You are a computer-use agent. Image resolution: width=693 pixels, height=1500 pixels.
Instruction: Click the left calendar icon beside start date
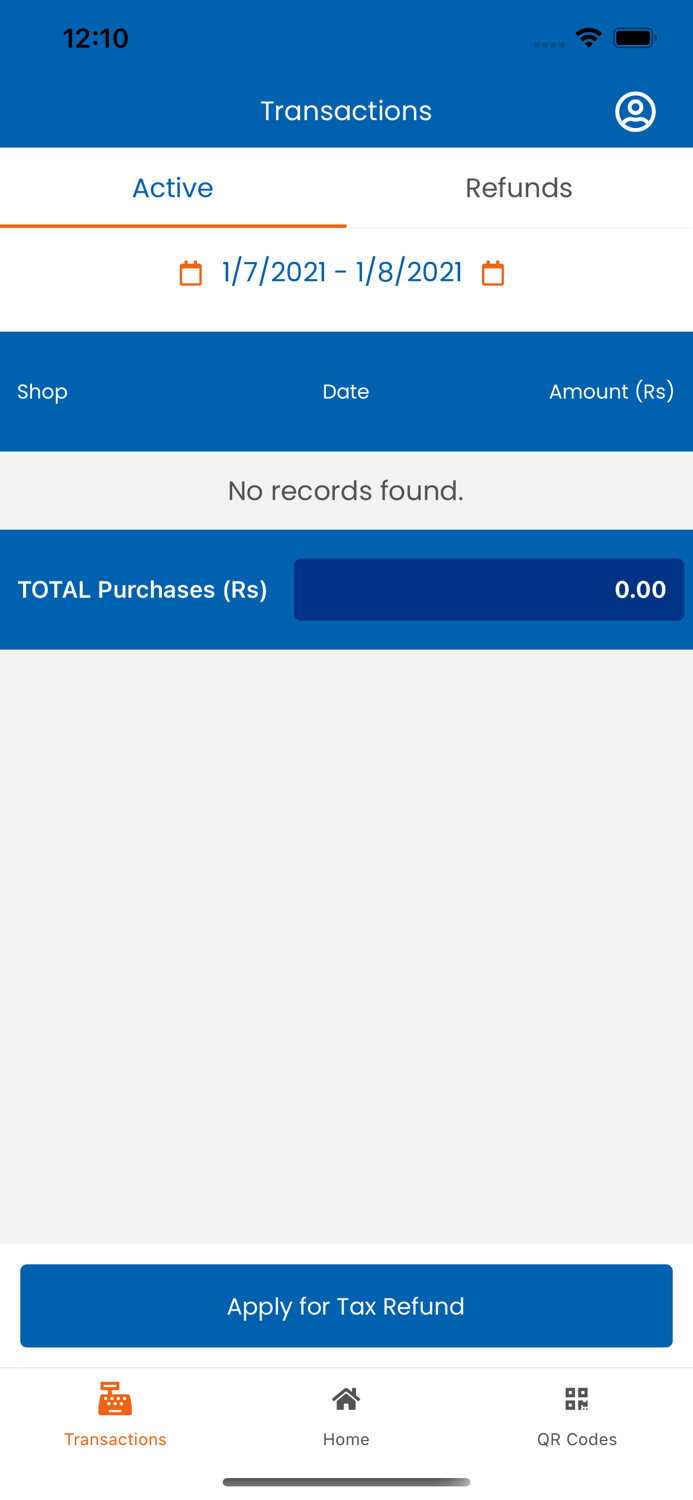191,271
